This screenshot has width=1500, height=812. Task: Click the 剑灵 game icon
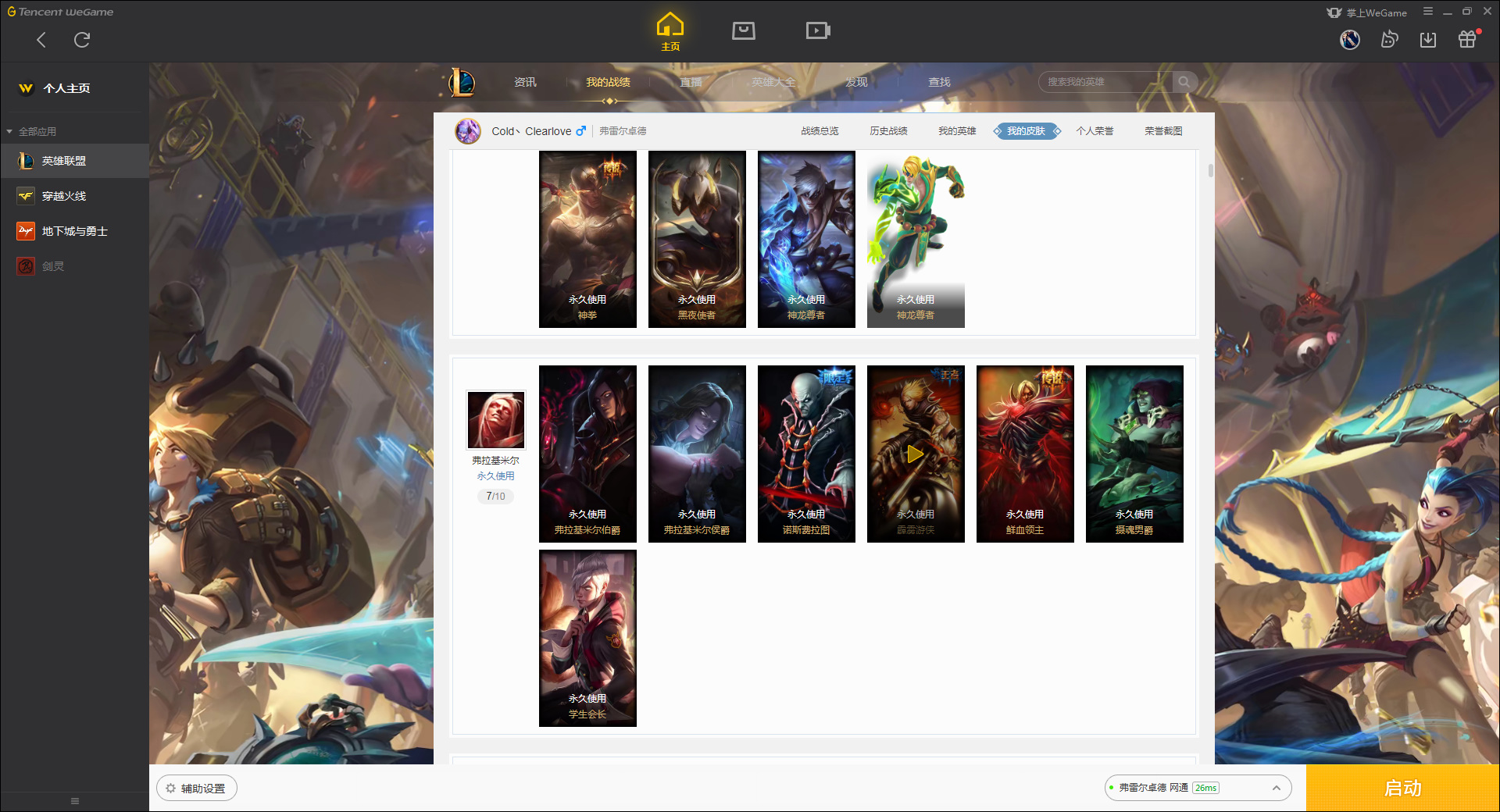26,266
